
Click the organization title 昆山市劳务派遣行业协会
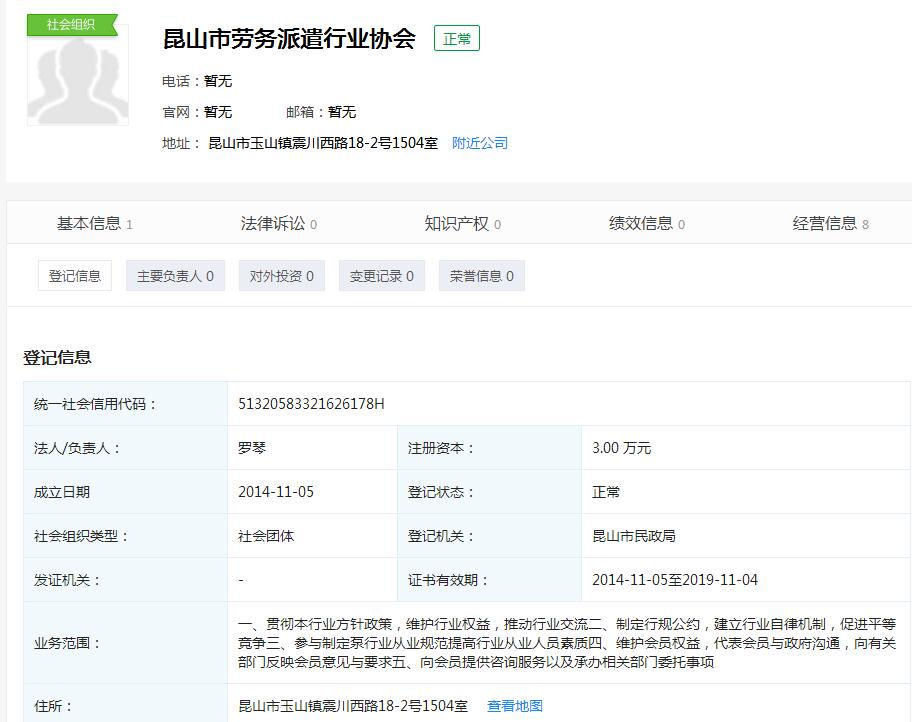[x=289, y=39]
